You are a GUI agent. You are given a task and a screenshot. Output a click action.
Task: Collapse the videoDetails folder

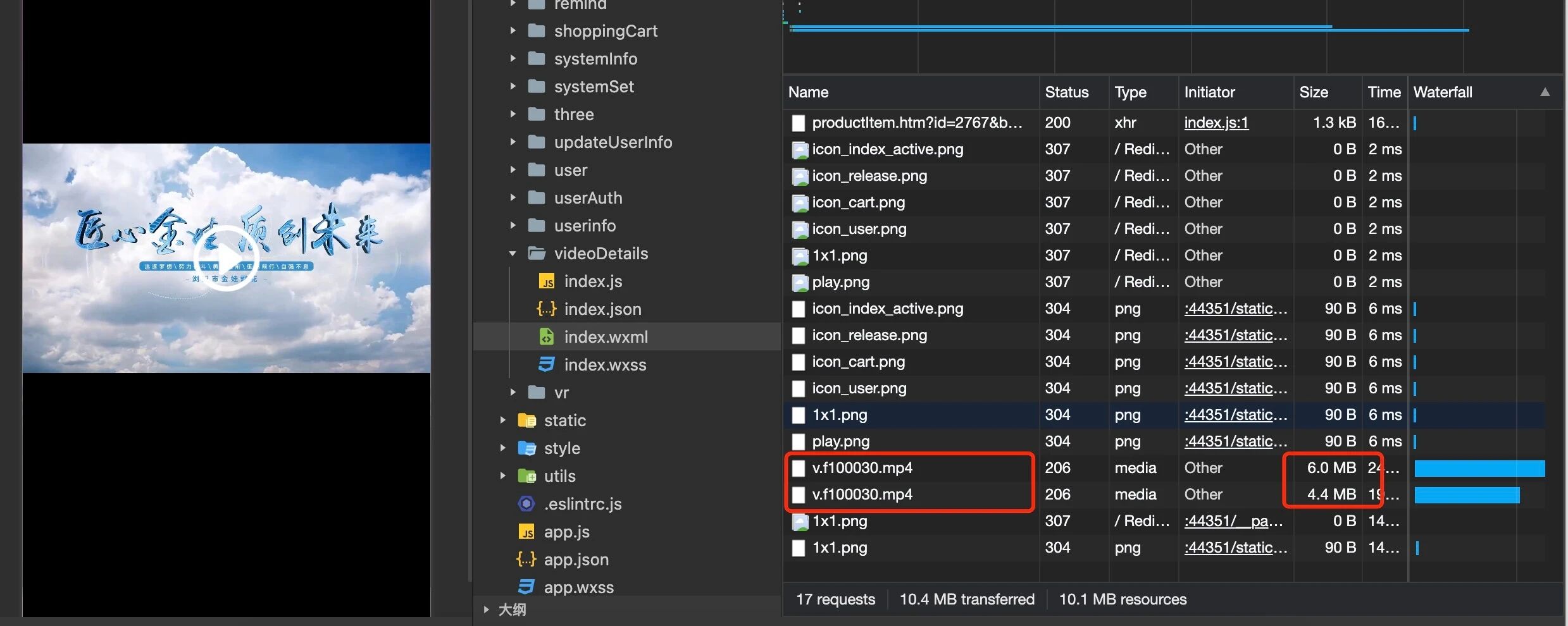(x=513, y=254)
